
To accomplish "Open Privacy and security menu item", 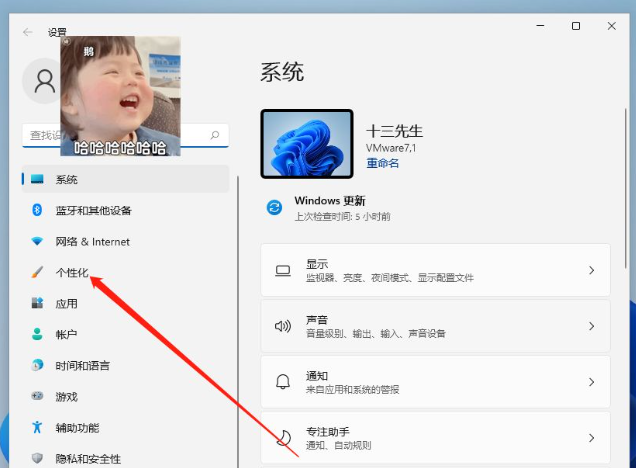I will point(88,458).
